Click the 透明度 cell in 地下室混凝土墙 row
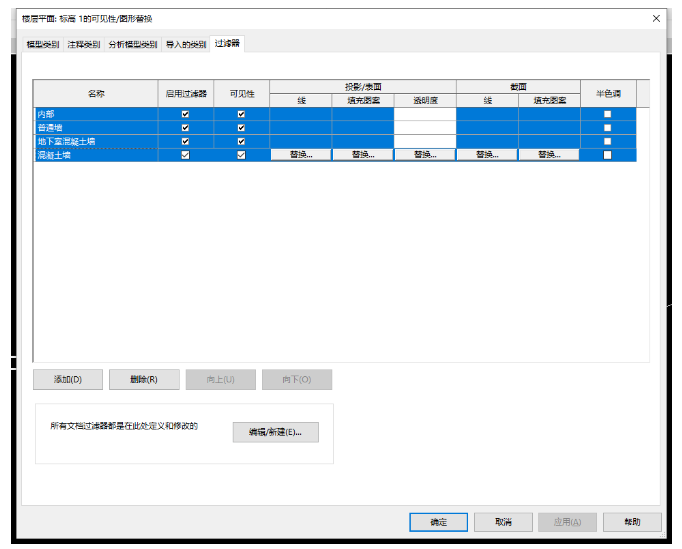Screen dimensions: 682x549 pyautogui.click(x=425, y=141)
